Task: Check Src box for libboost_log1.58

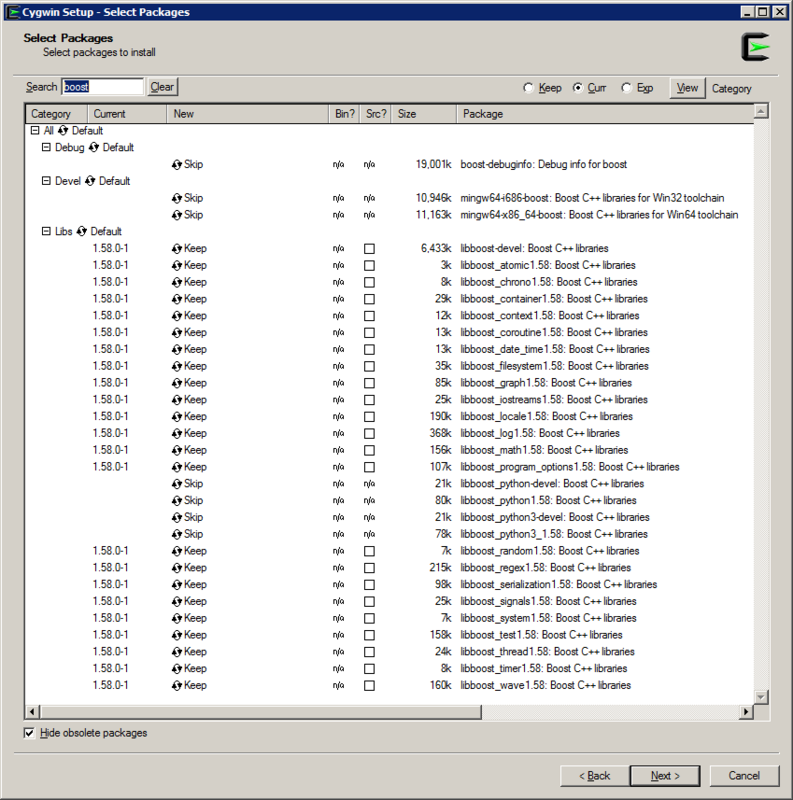Action: [369, 434]
